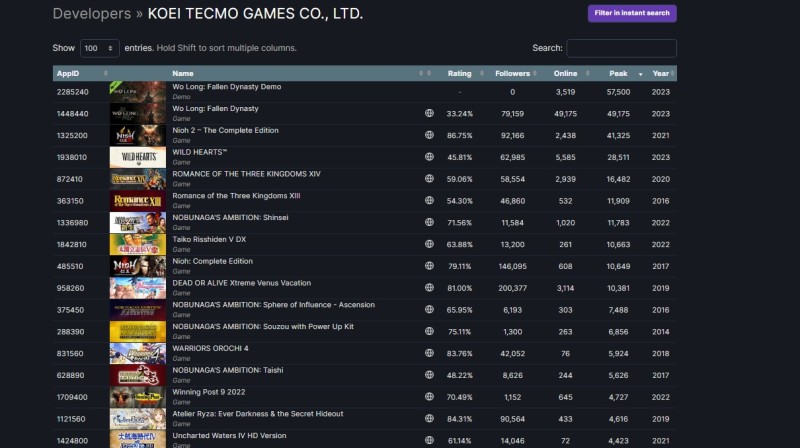This screenshot has width=800, height=448.
Task: Click the 146,095 followers value
Action: (512, 266)
